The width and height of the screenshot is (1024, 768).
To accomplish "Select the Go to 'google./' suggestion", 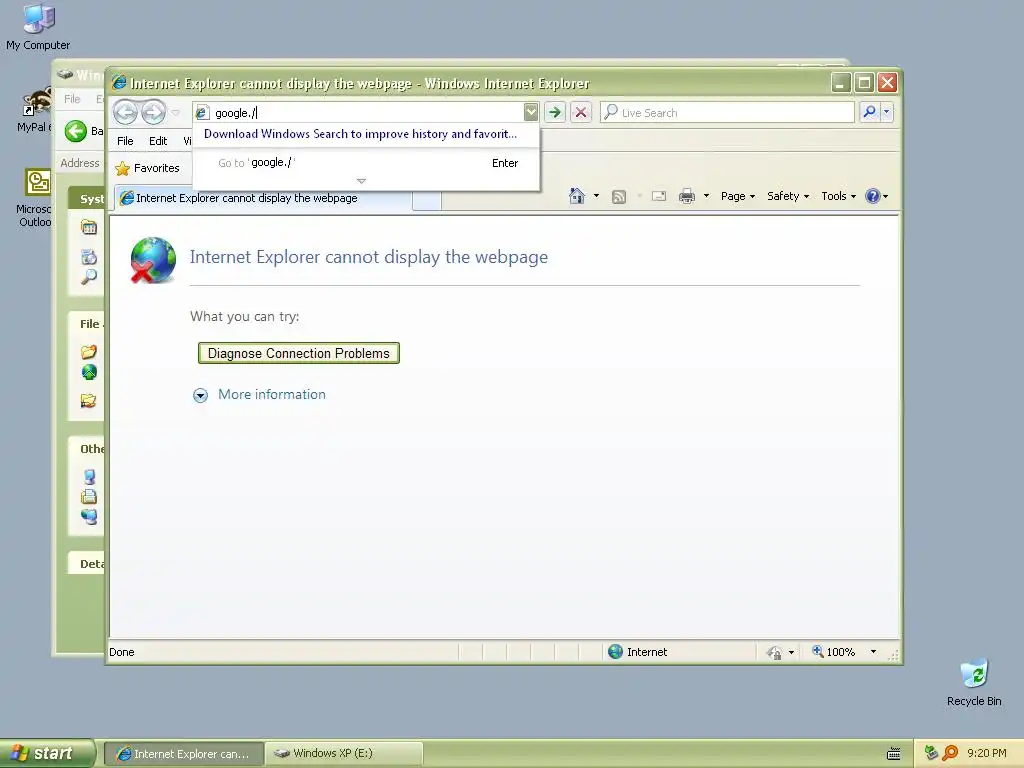I will pos(366,163).
